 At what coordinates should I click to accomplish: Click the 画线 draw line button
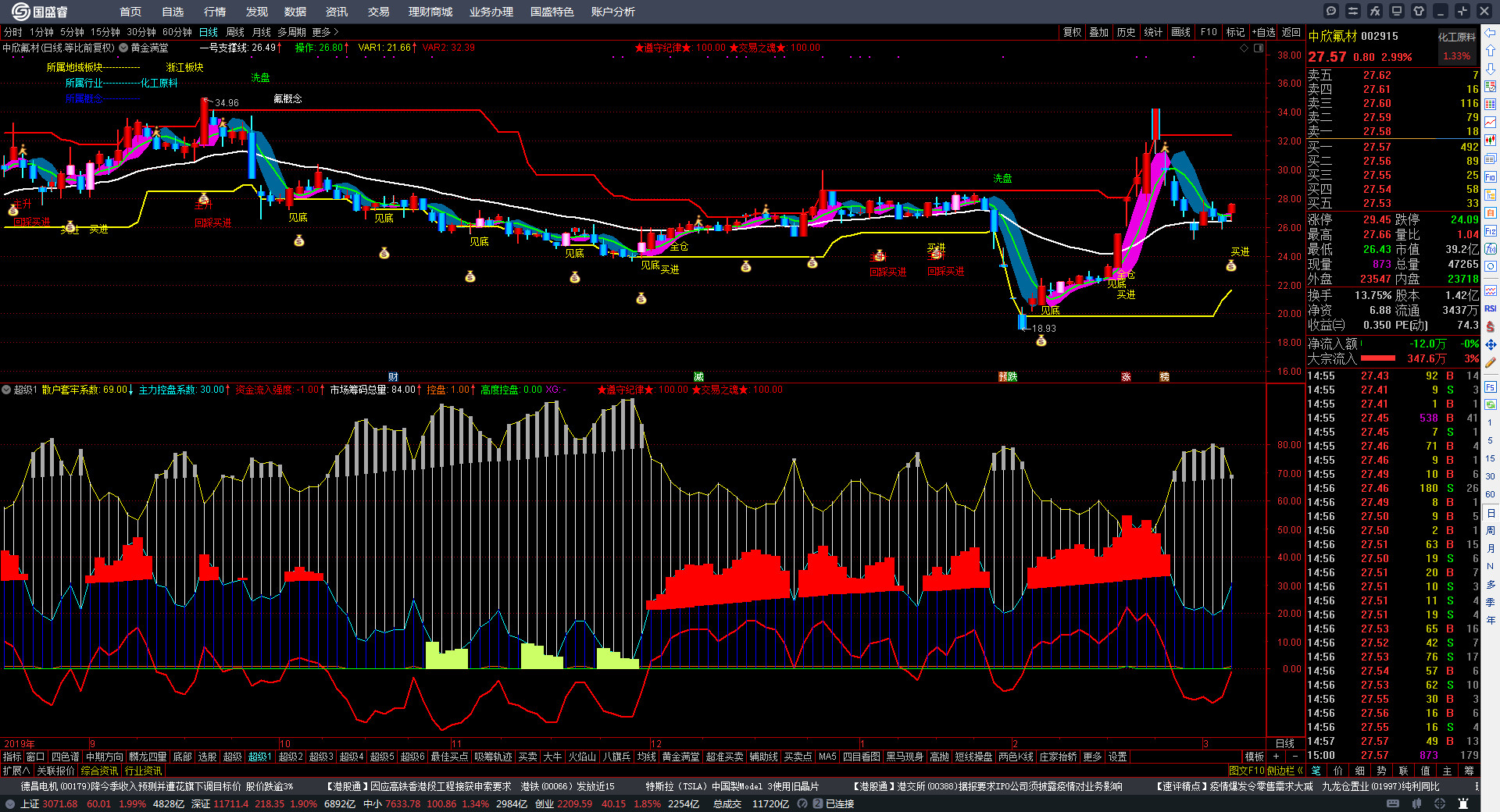click(1180, 32)
